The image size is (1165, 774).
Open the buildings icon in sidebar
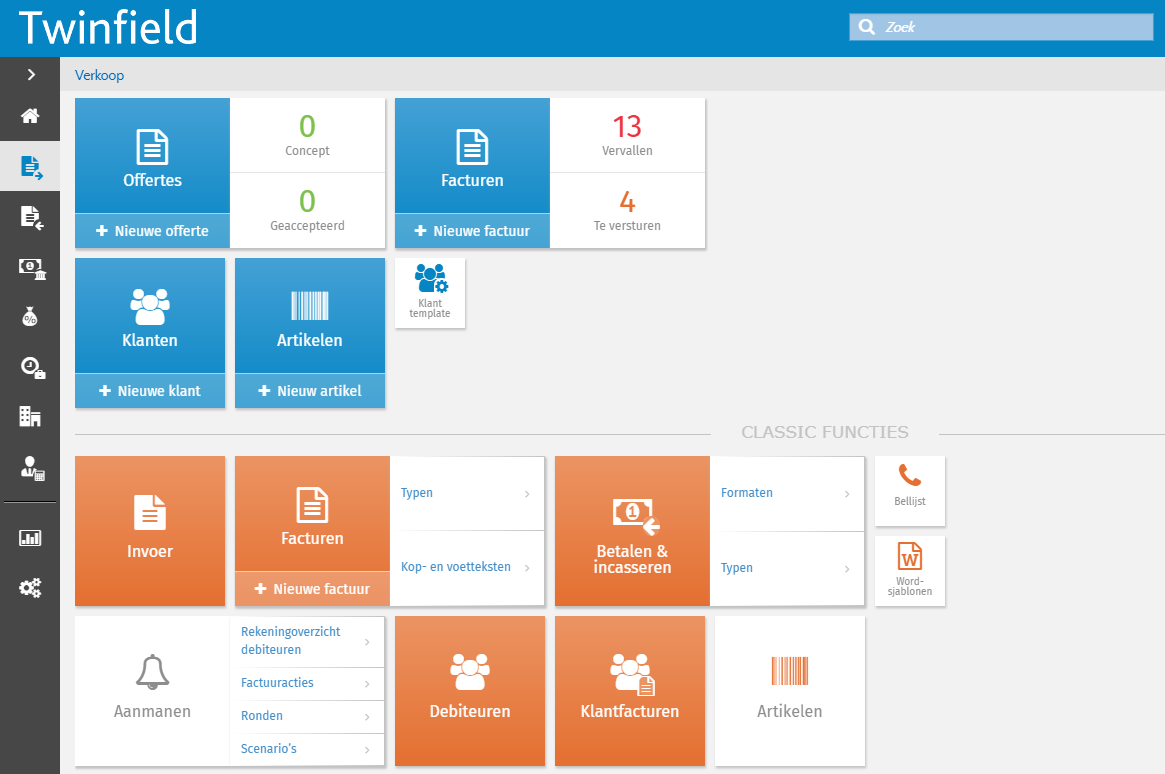(30, 416)
